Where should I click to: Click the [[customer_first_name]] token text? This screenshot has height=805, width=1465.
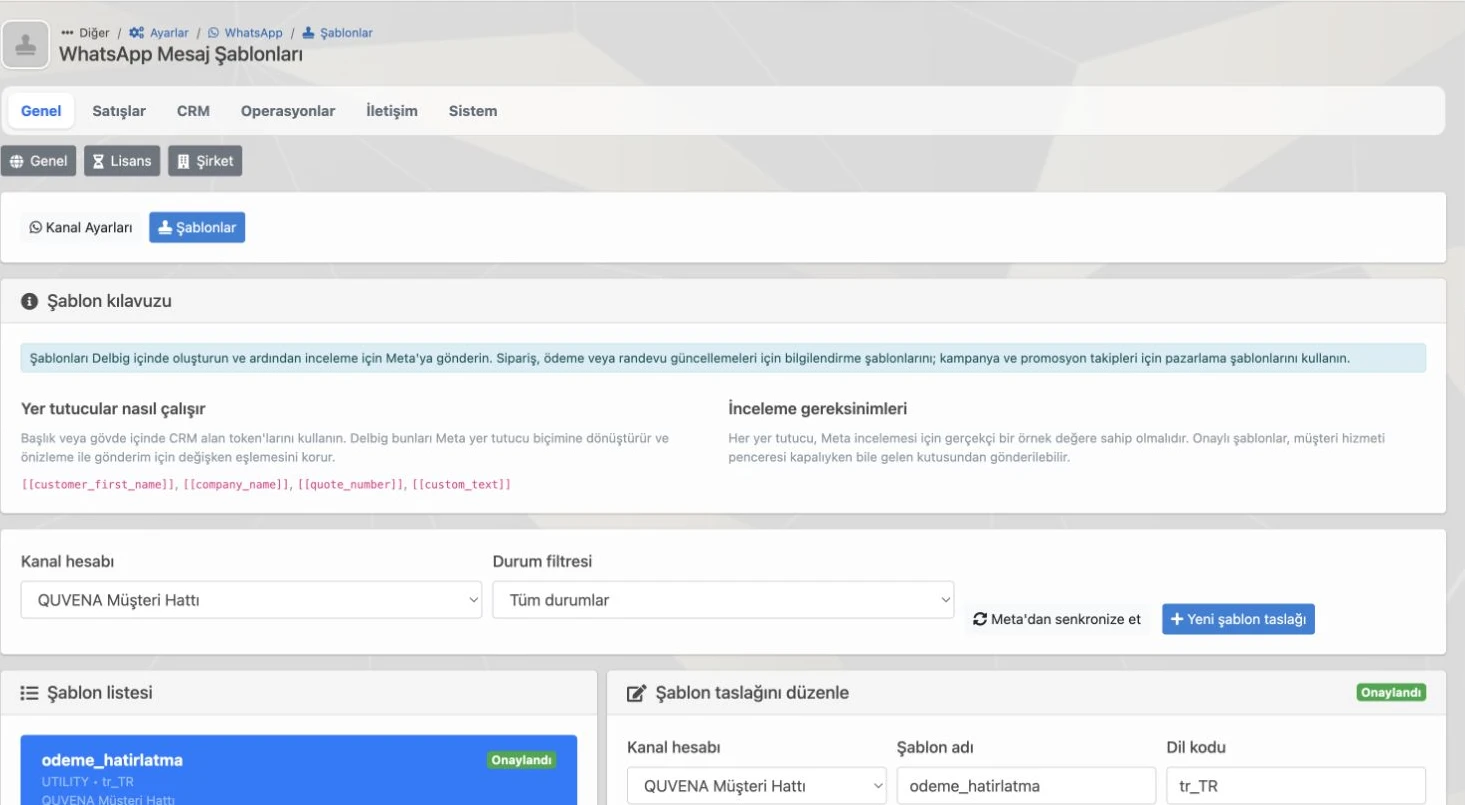pos(99,484)
